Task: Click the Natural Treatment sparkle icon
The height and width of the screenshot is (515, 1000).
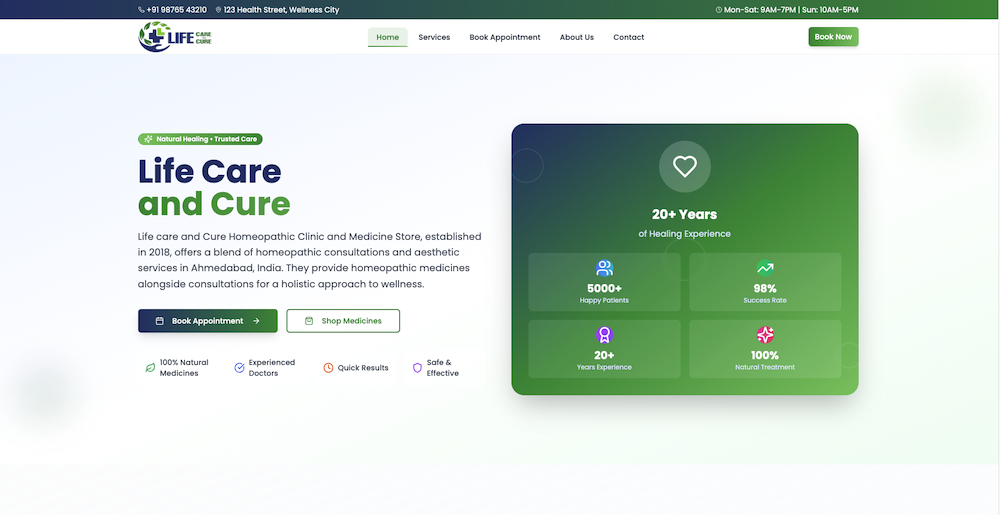Action: click(x=765, y=335)
